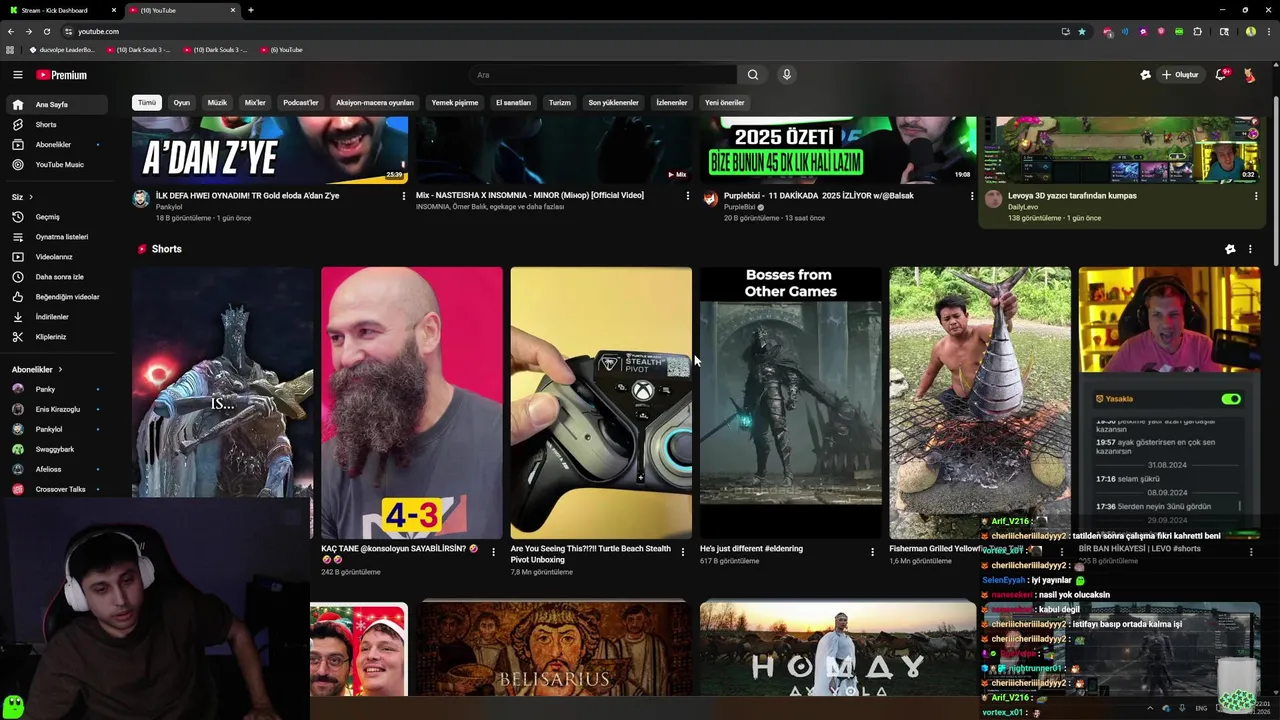Click the bookmark star in address bar
The height and width of the screenshot is (720, 1280).
(1082, 31)
